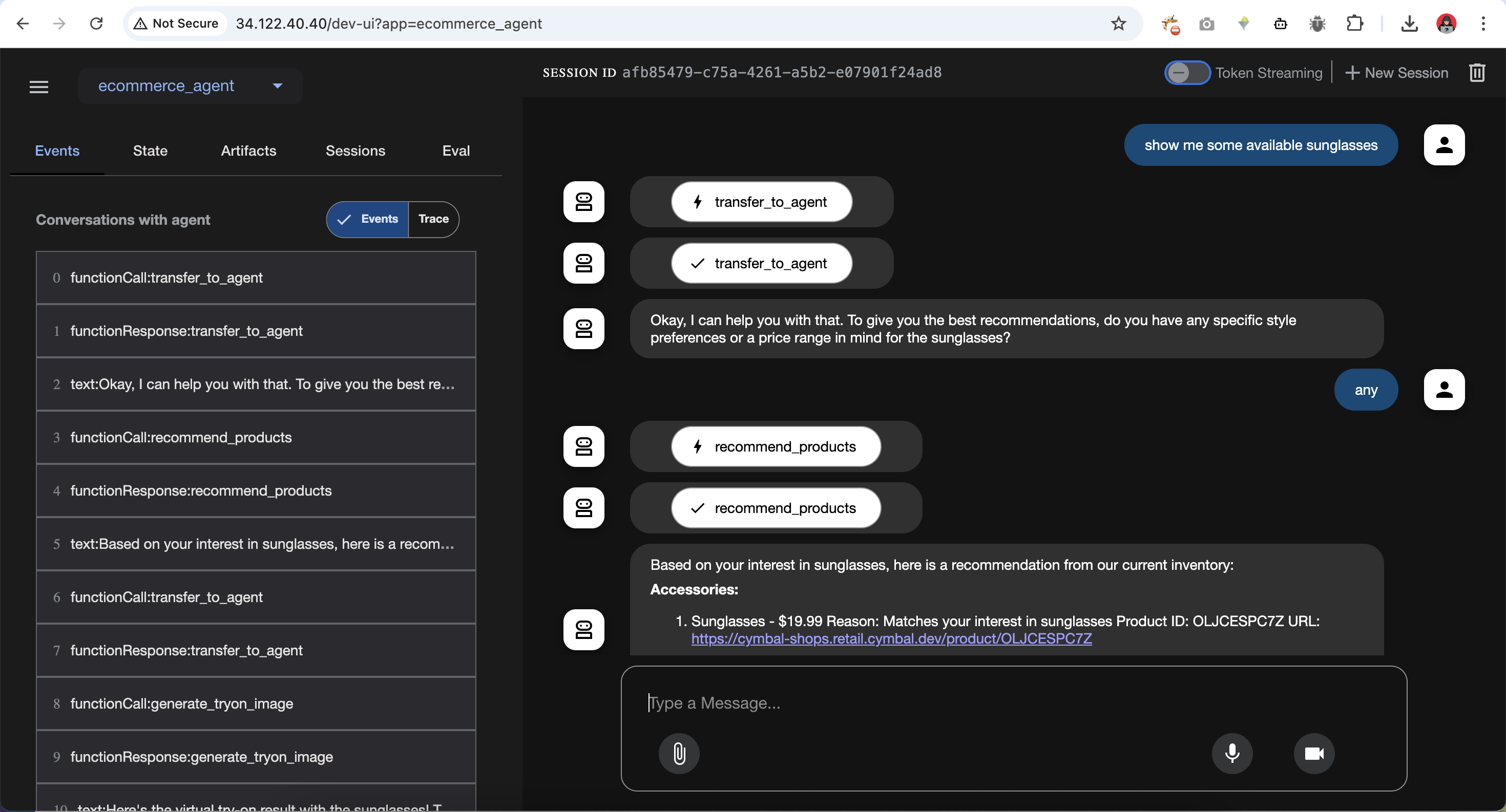This screenshot has height=812, width=1506.
Task: Reload the page with refresh icon
Action: click(96, 24)
